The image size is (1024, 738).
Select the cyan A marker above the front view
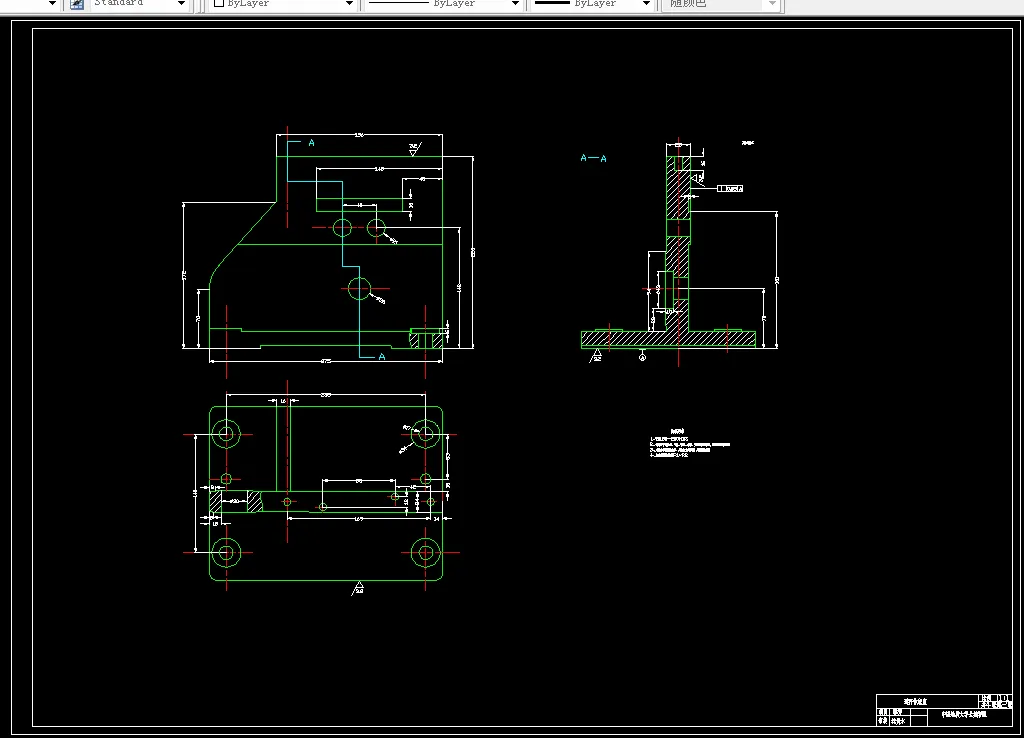click(x=312, y=142)
